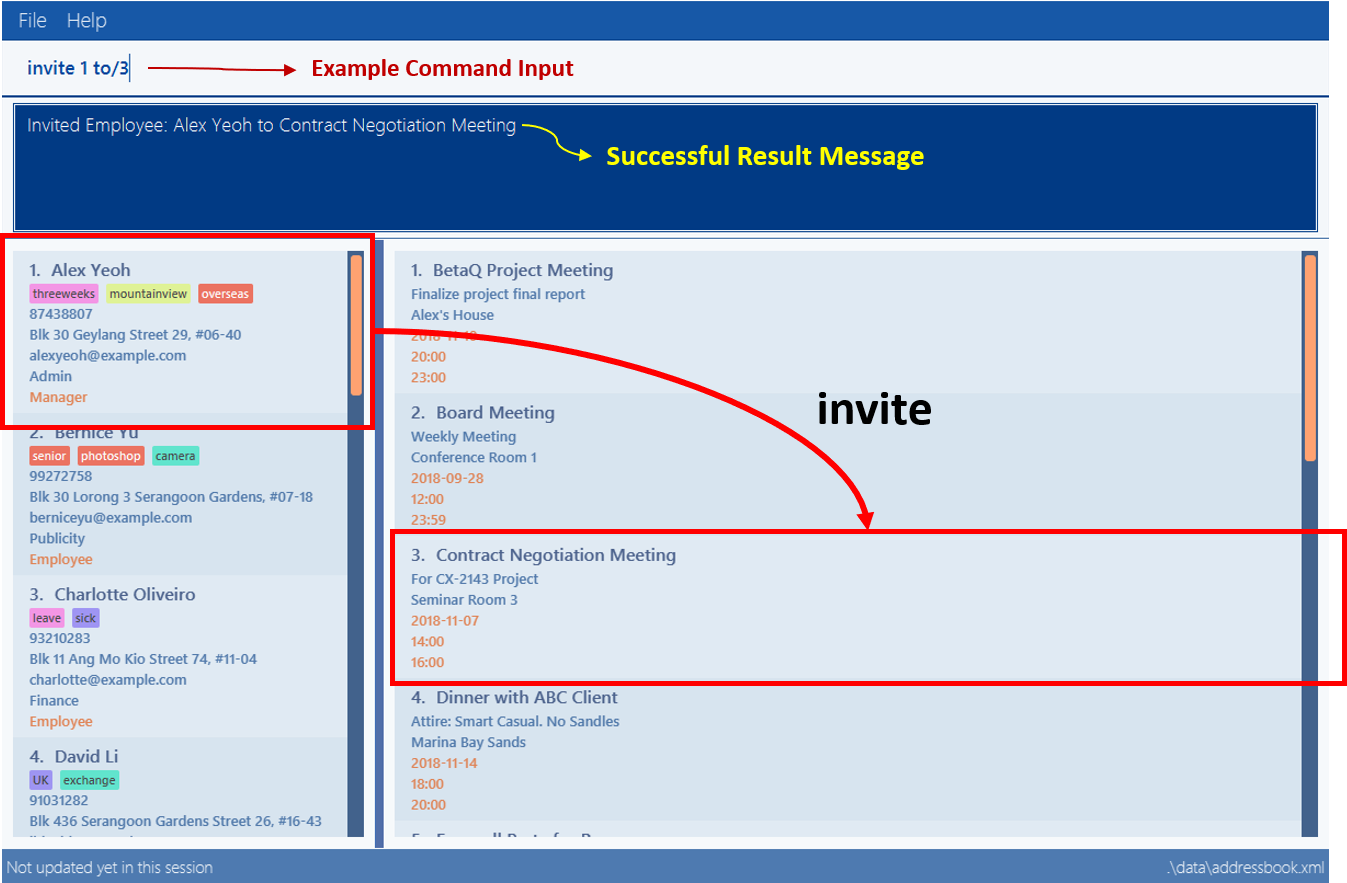Viewport: 1347px width, 883px height.
Task: Click the overseas tag
Action: 225,294
